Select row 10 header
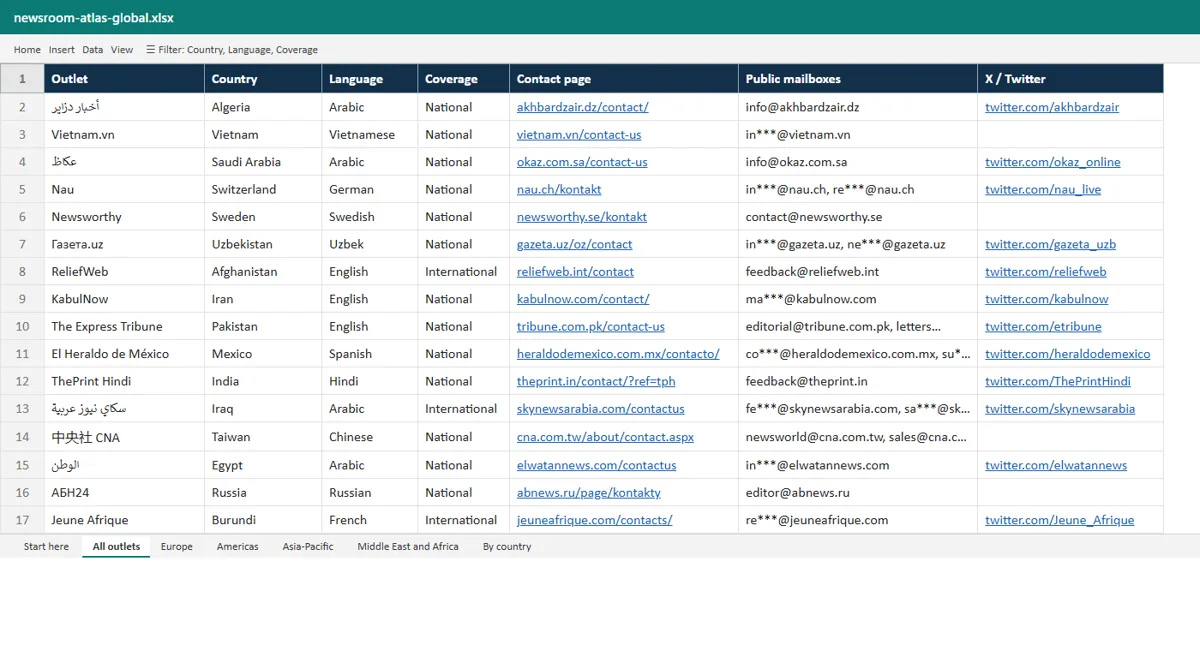This screenshot has height=651, width=1200. pyautogui.click(x=22, y=326)
